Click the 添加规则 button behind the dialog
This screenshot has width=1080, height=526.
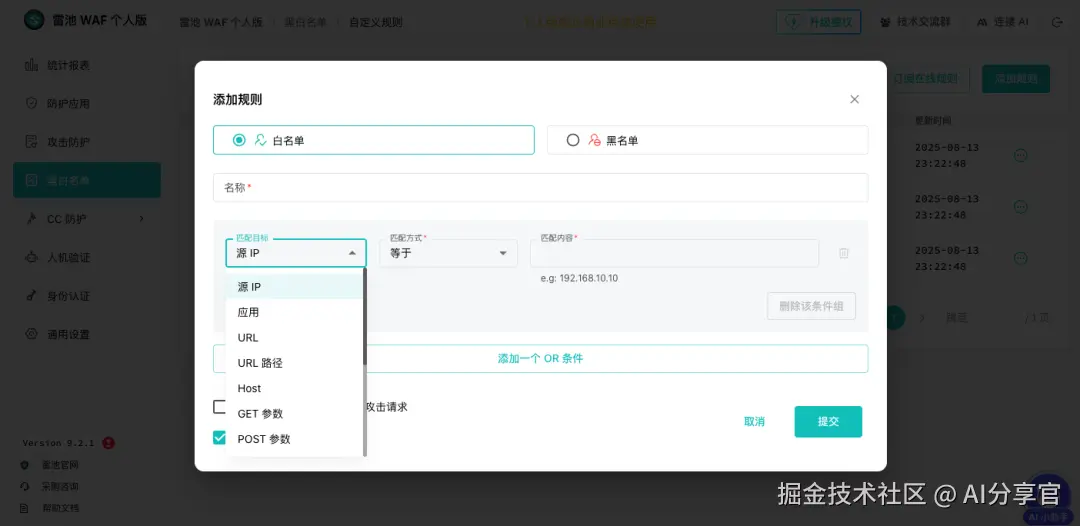coord(1016,79)
